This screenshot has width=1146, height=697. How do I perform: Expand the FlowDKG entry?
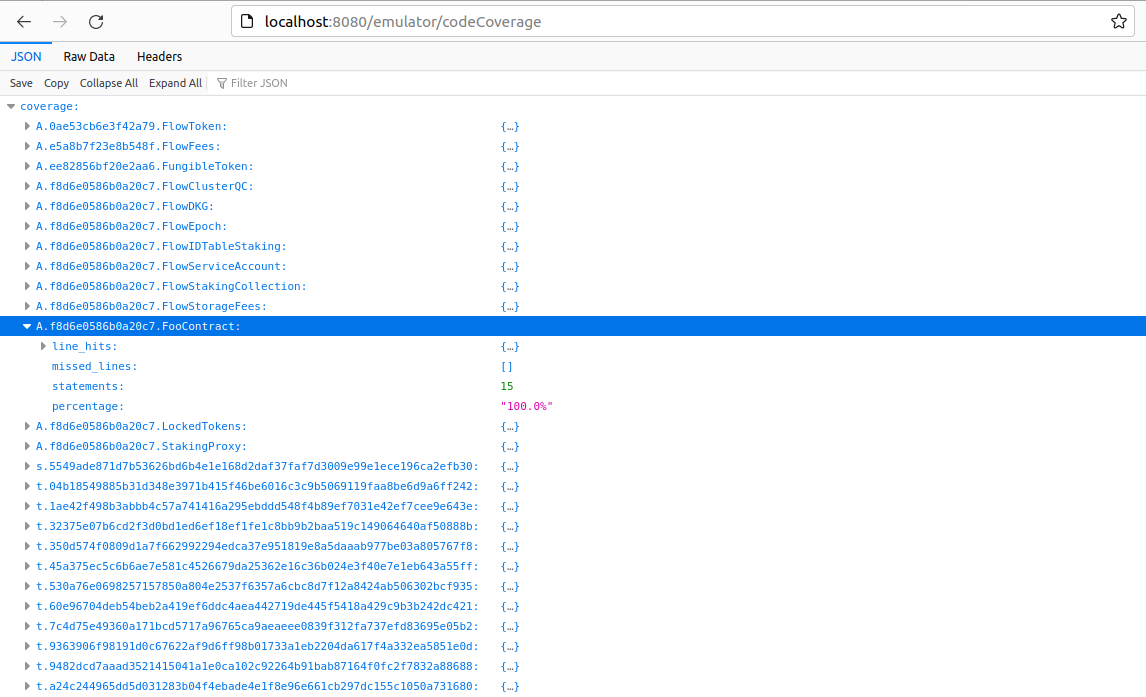click(27, 207)
